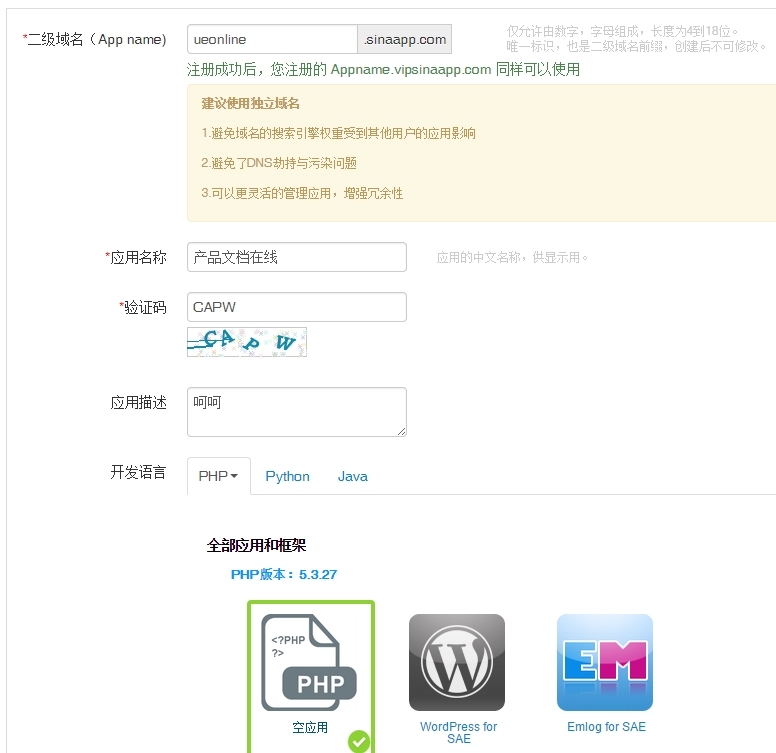The image size is (776, 753).
Task: Click the captcha image to refresh
Action: pos(247,342)
